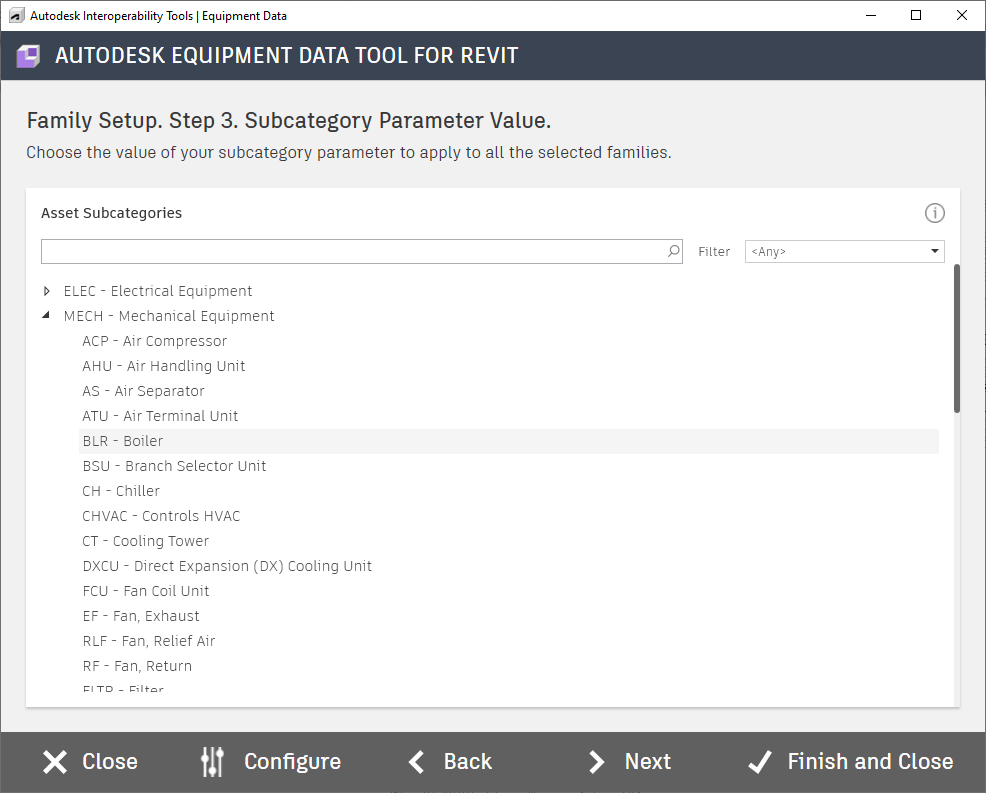986x793 pixels.
Task: Select AHU - Air Handling Unit
Action: pyautogui.click(x=164, y=366)
